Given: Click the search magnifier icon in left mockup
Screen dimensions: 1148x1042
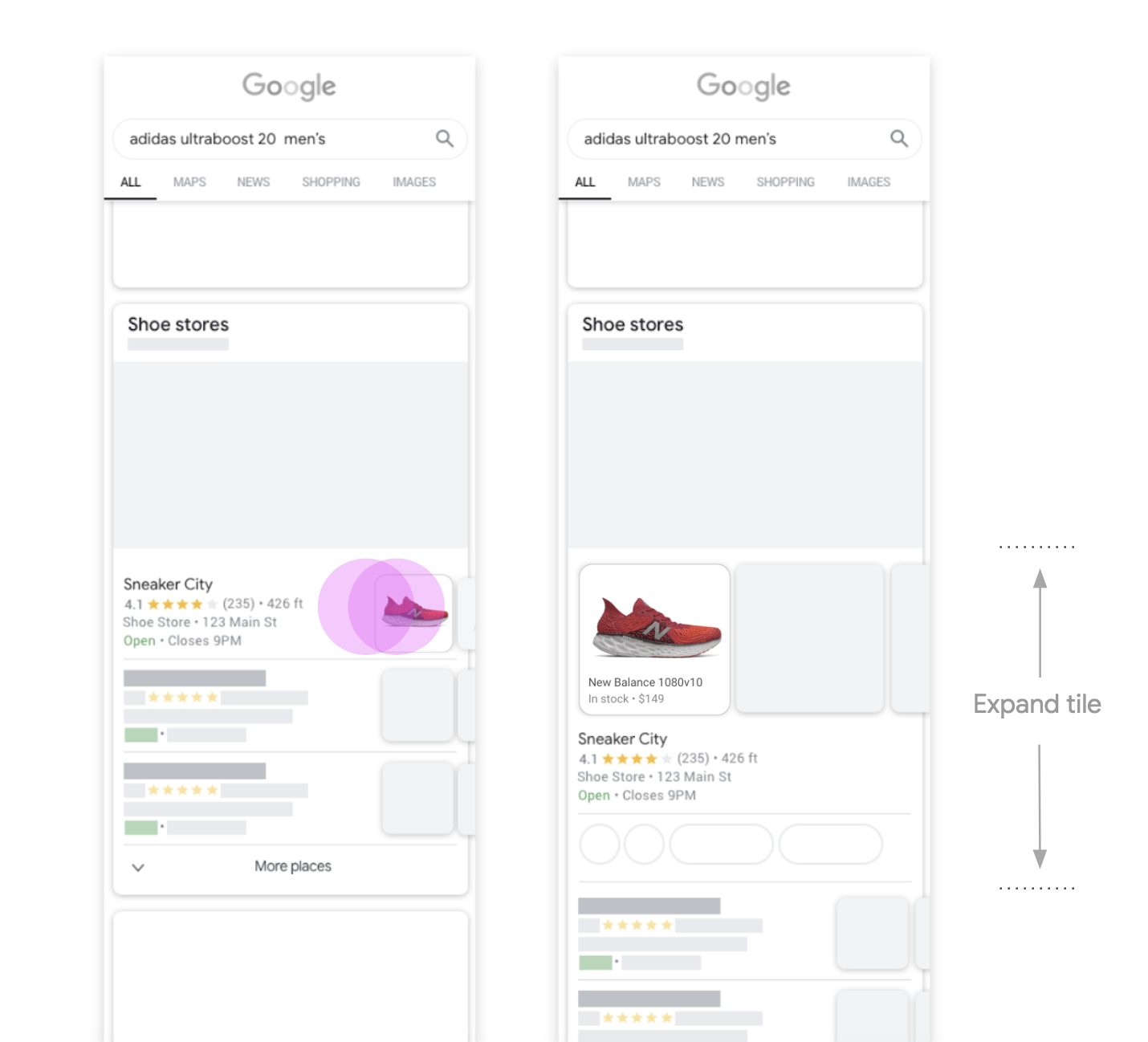Looking at the screenshot, I should point(445,139).
